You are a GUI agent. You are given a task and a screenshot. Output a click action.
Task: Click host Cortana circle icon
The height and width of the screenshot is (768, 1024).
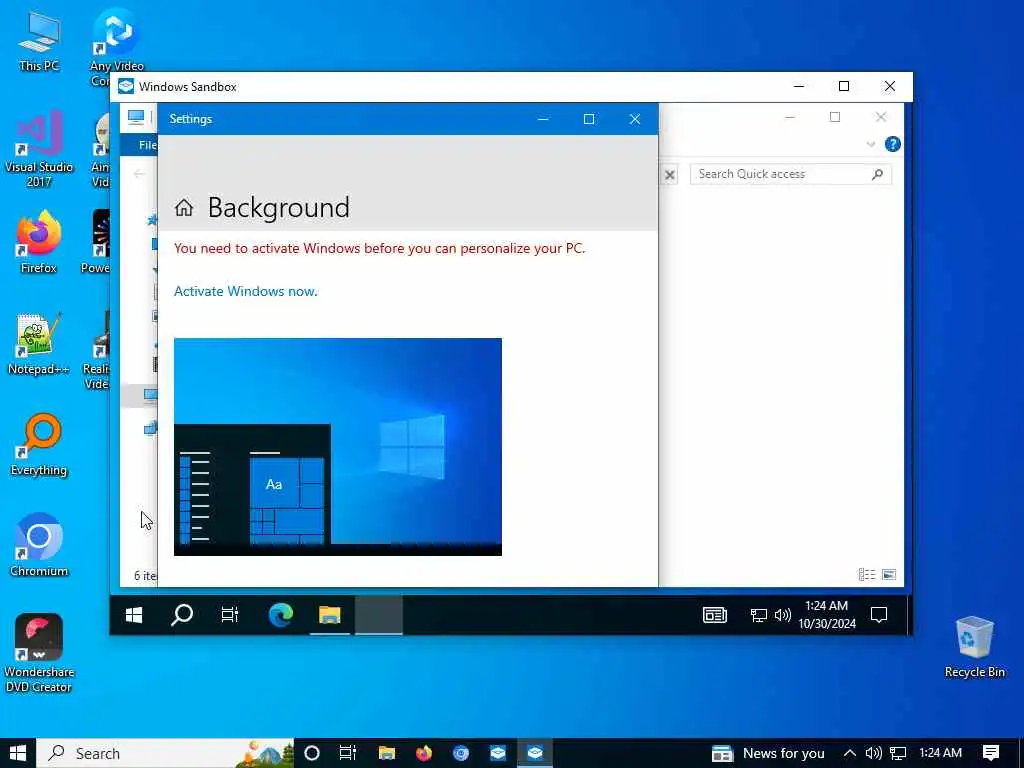[x=312, y=753]
